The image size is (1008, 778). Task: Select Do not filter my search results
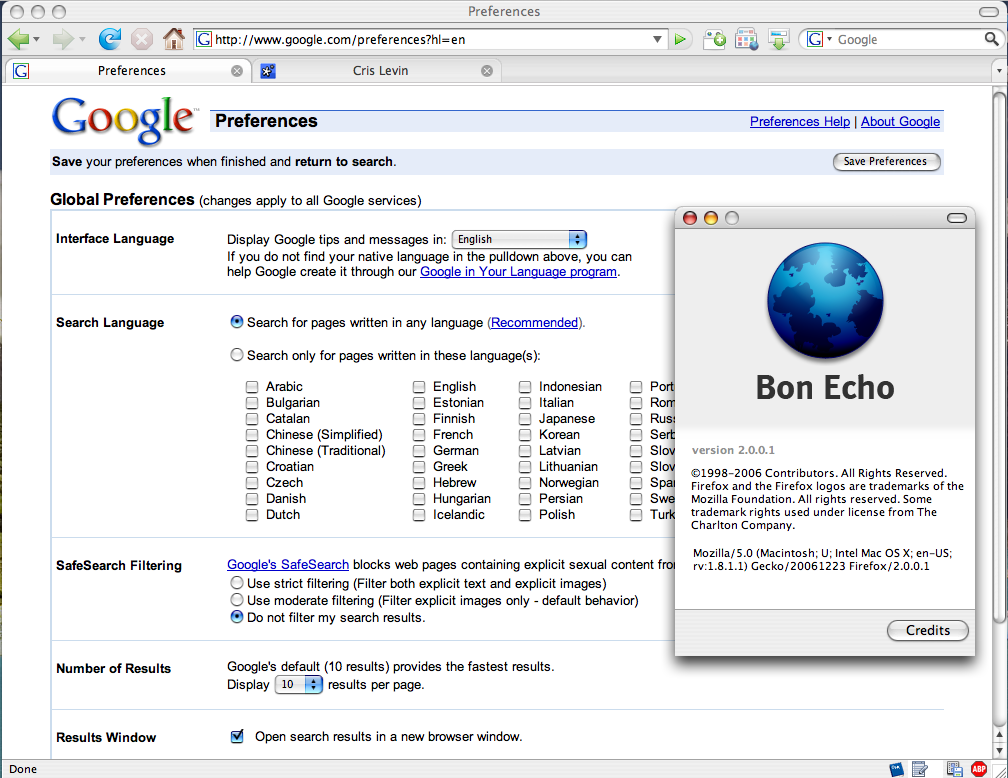pyautogui.click(x=237, y=617)
